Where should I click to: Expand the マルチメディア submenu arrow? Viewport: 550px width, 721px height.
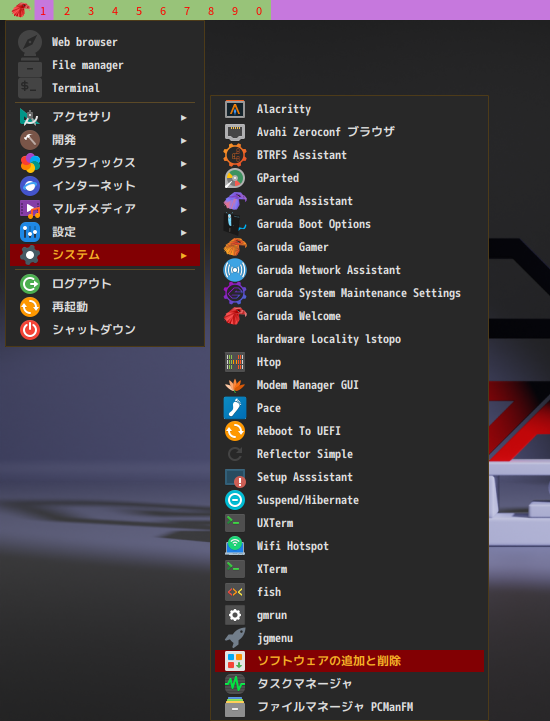click(183, 210)
